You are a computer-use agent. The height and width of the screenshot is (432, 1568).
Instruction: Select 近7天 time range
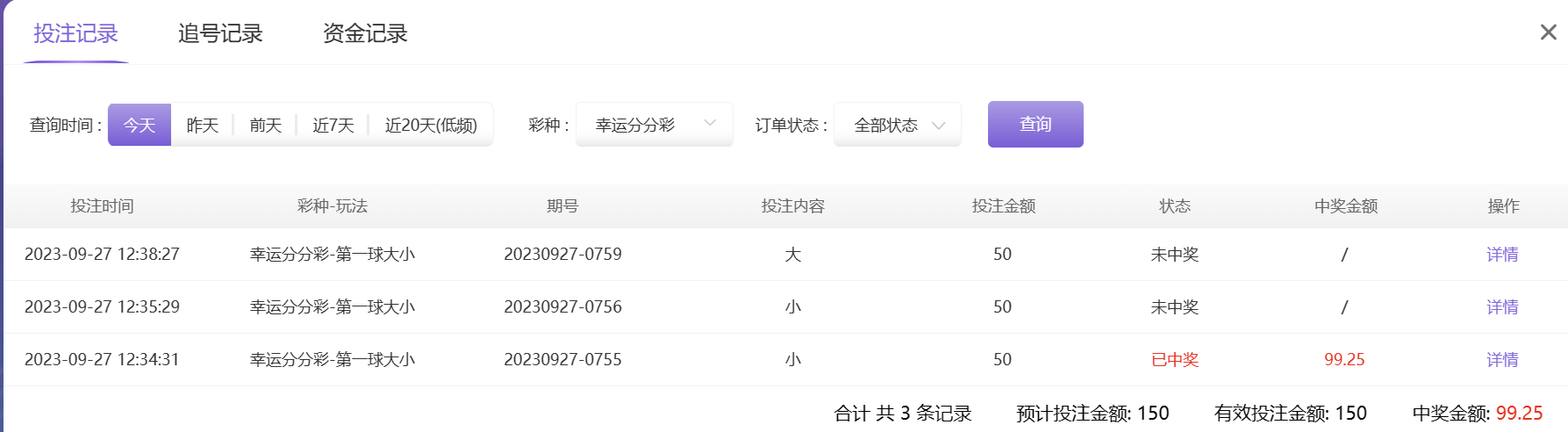coord(333,125)
